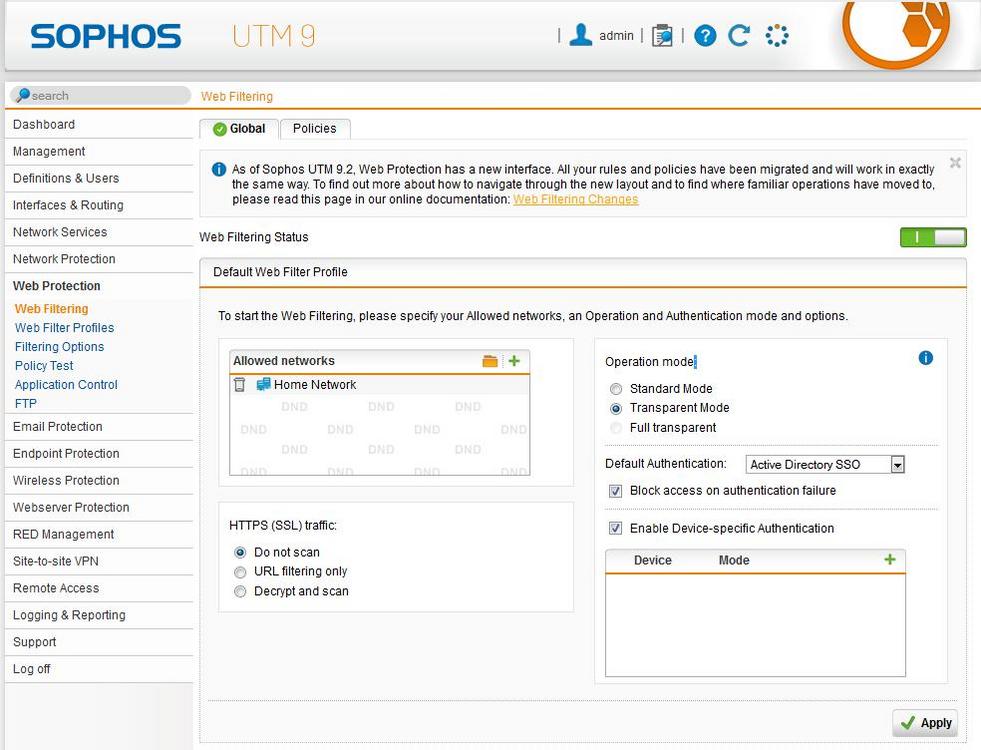The image size is (981, 750).
Task: Open RED Management menu
Action: point(99,534)
